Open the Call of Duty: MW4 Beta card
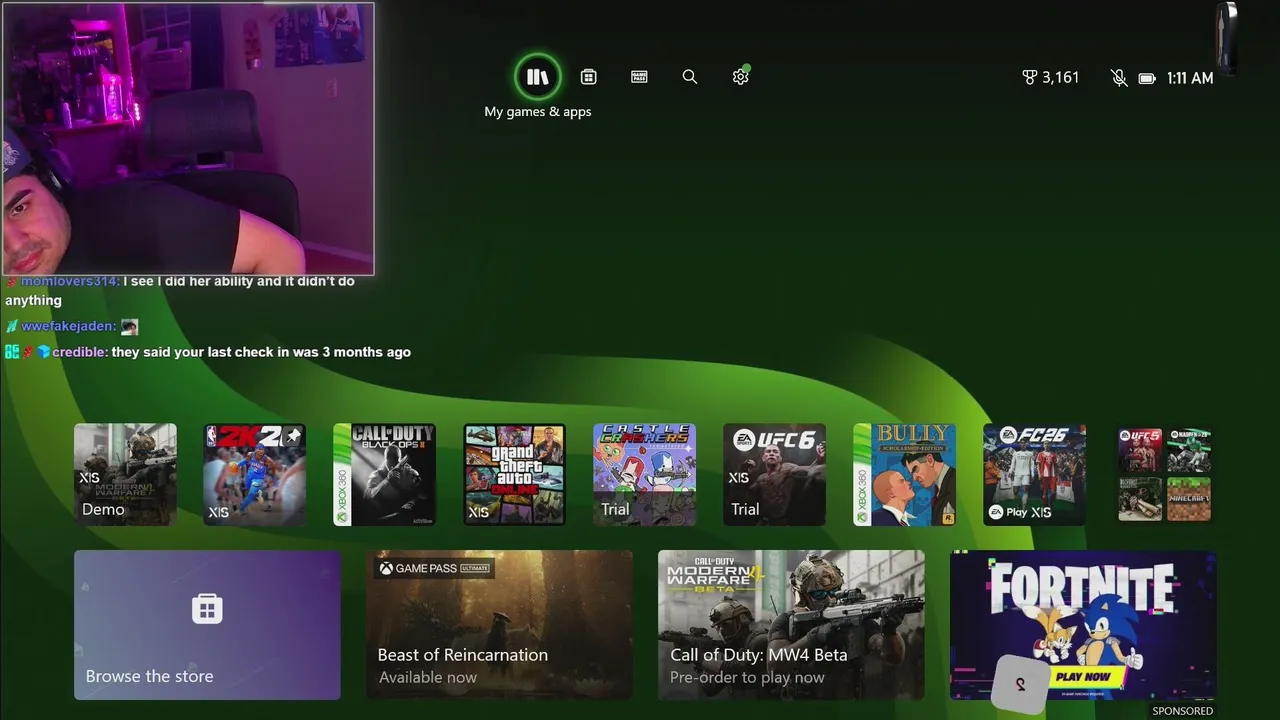This screenshot has width=1280, height=720. (x=791, y=625)
